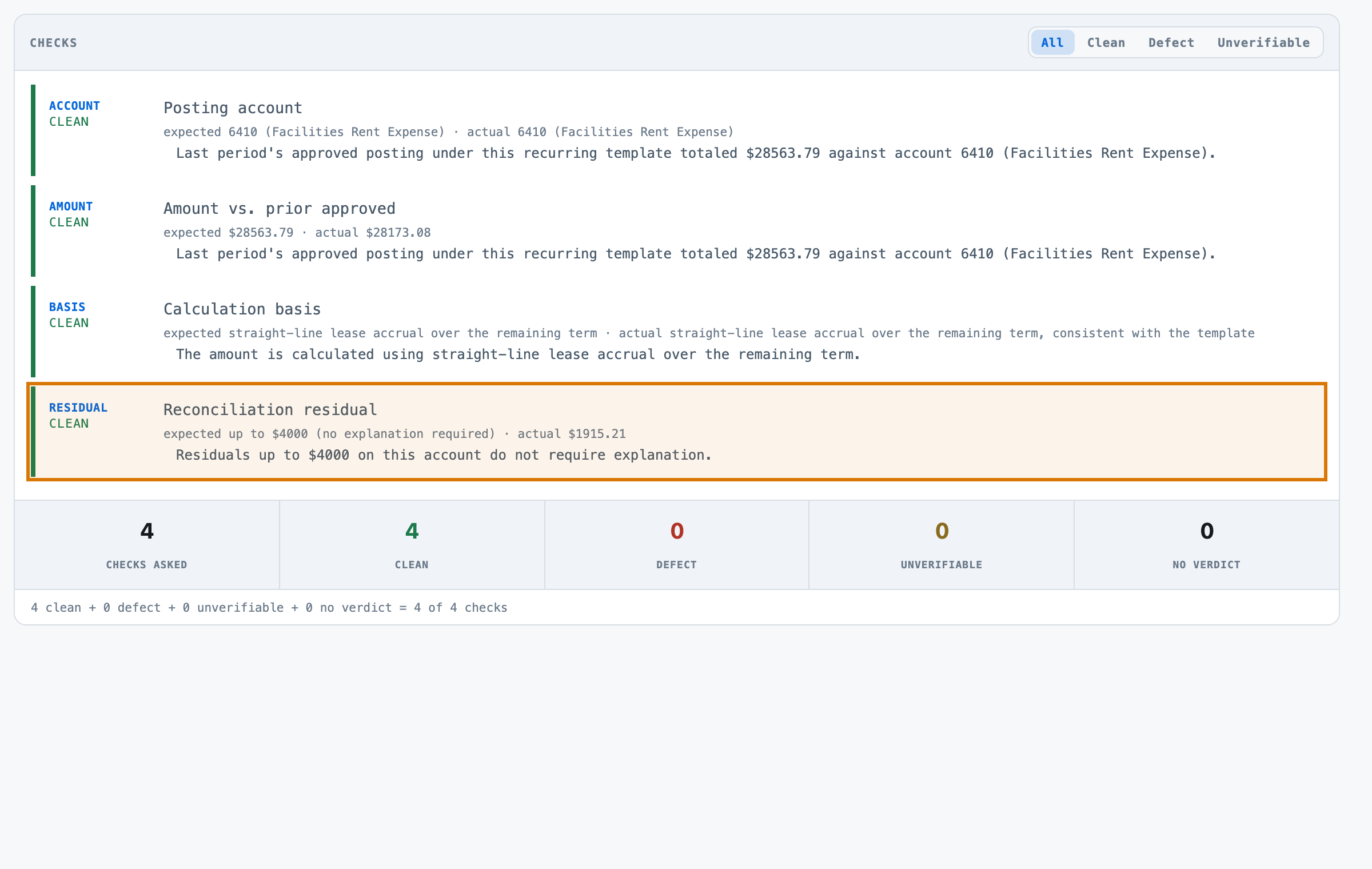Click the CHECKS panel header label
This screenshot has width=1372, height=869.
(x=54, y=43)
